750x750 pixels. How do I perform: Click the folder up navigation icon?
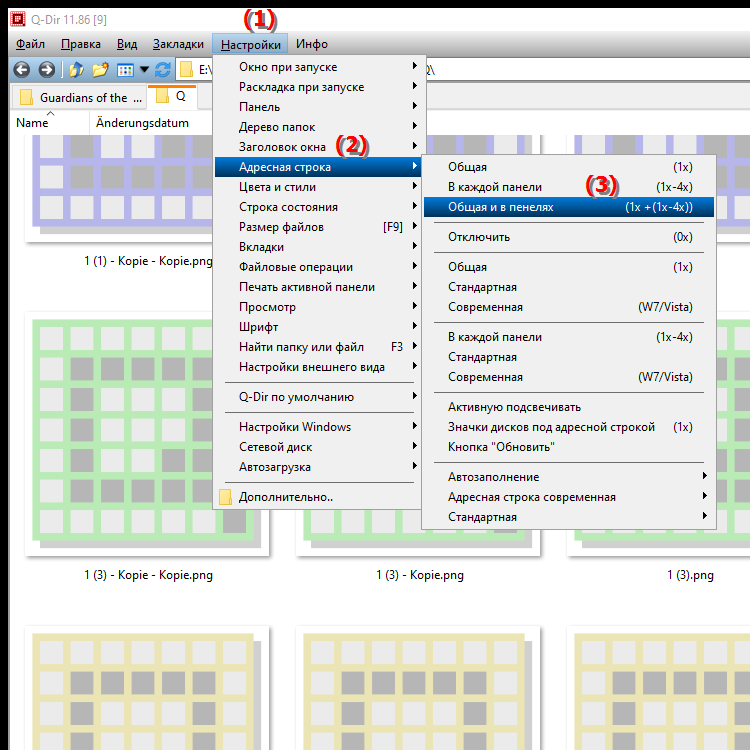[76, 70]
